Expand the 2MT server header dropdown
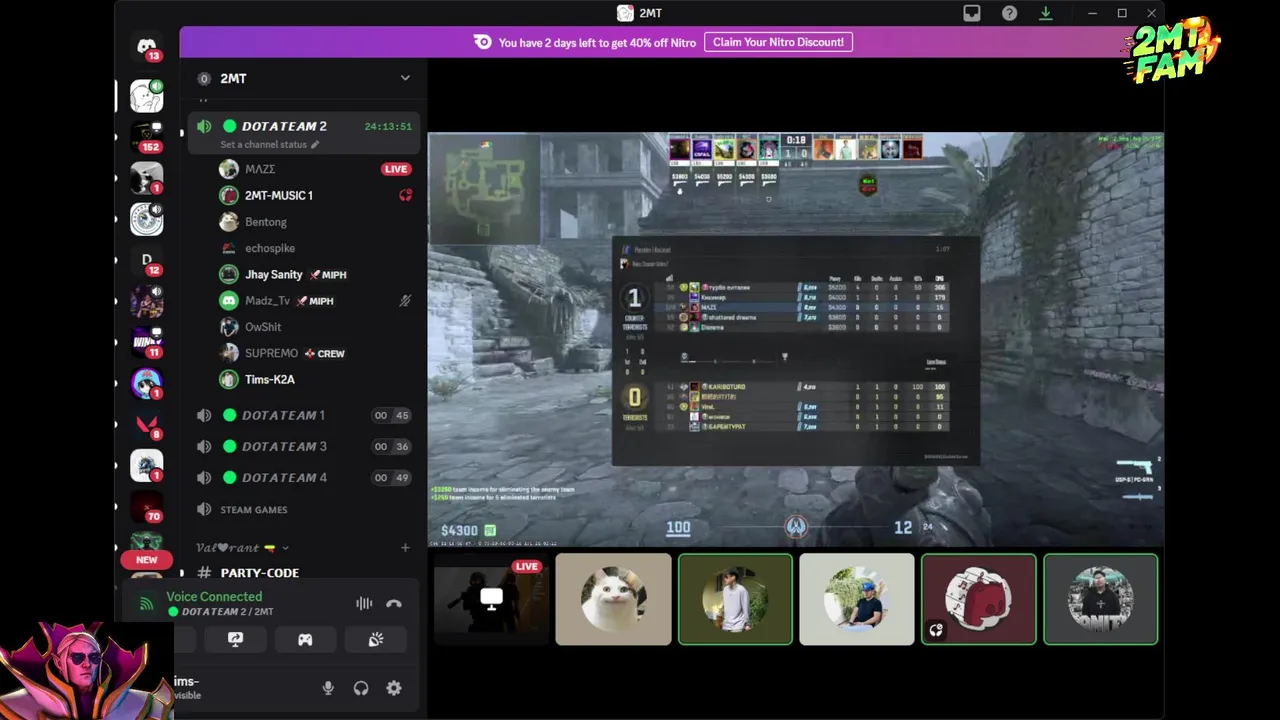 405,78
